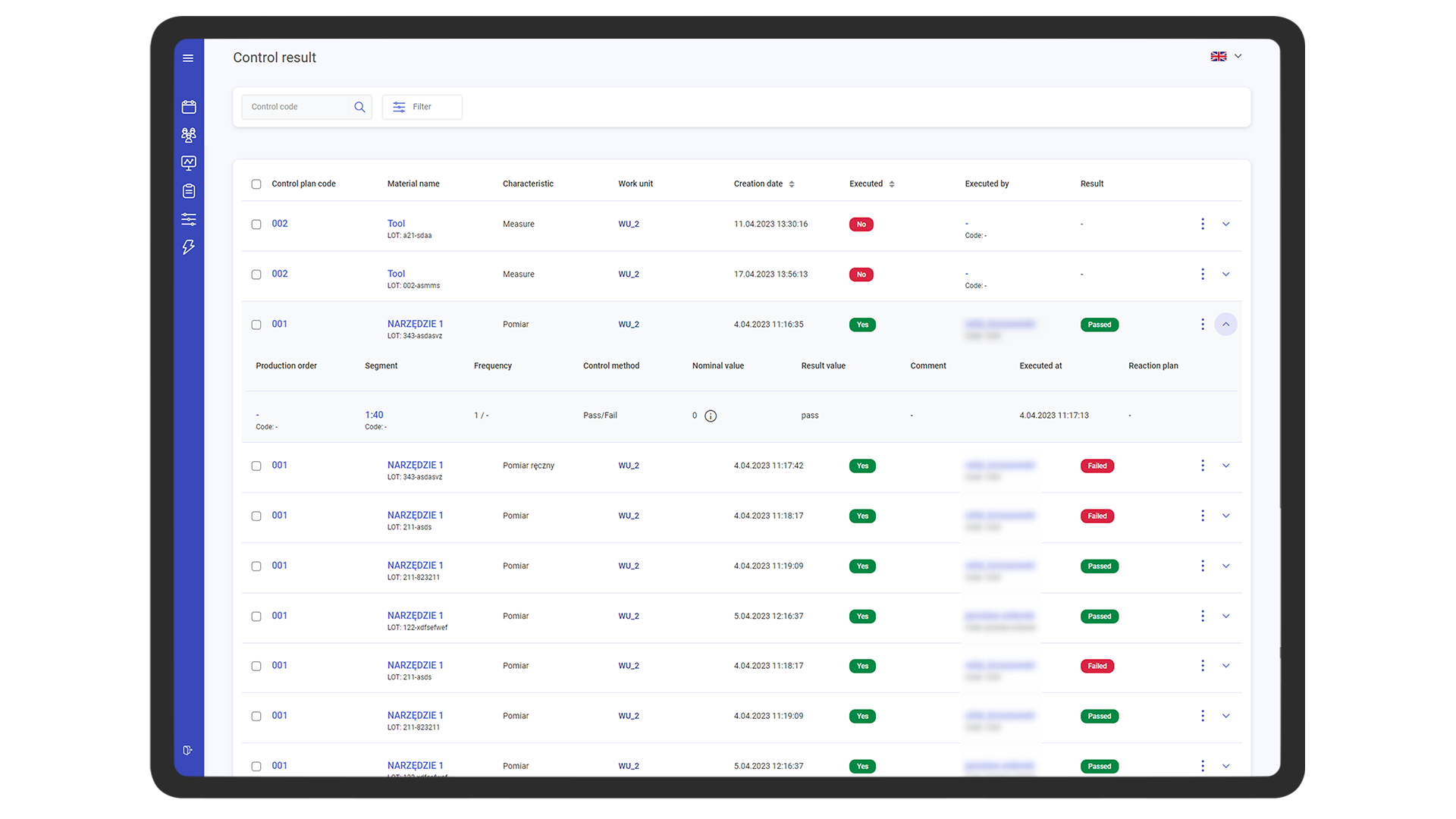Collapse the expanded NARZĘDZIE 1 row

coord(1225,325)
